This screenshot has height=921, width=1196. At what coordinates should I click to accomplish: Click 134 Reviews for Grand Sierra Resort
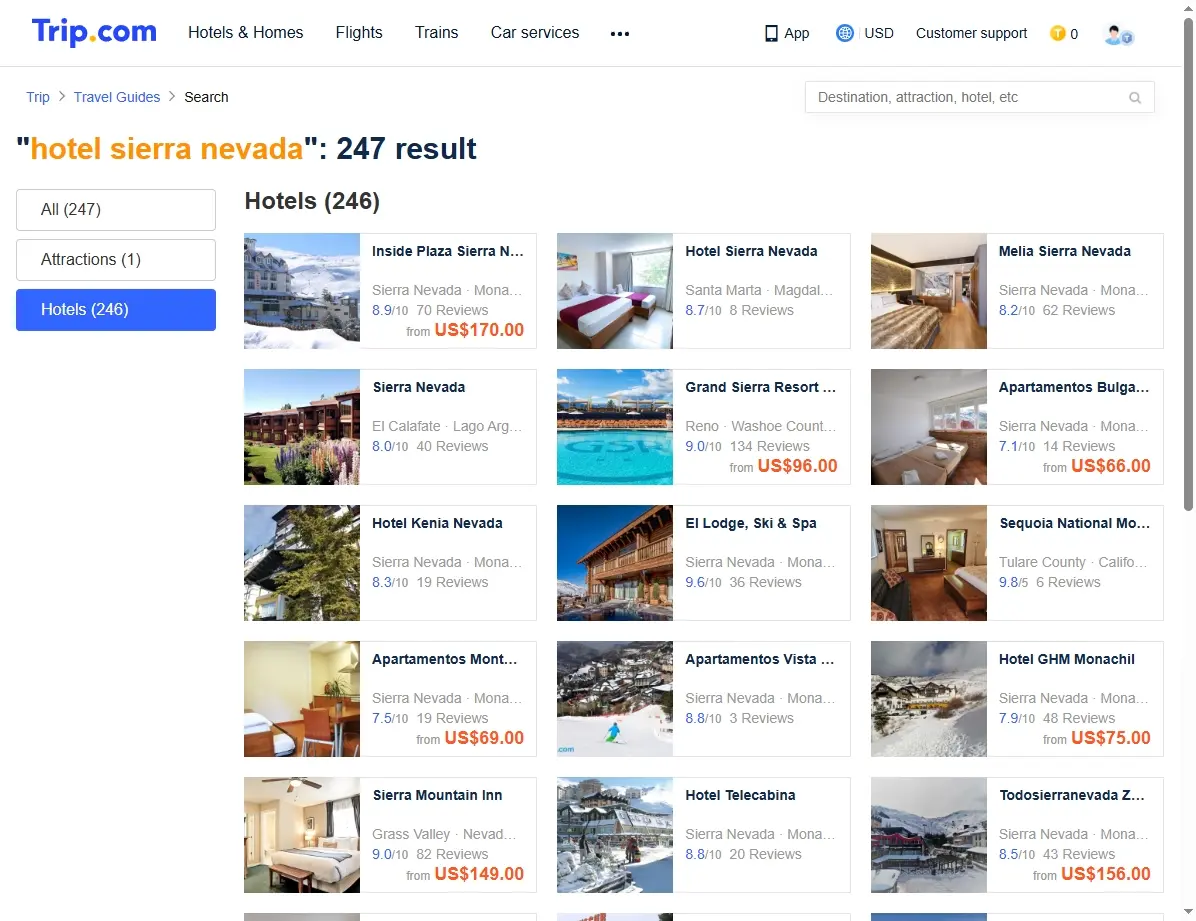pos(770,446)
